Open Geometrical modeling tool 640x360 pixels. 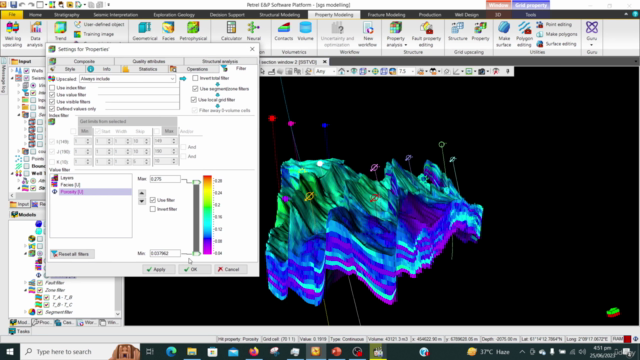pos(144,31)
